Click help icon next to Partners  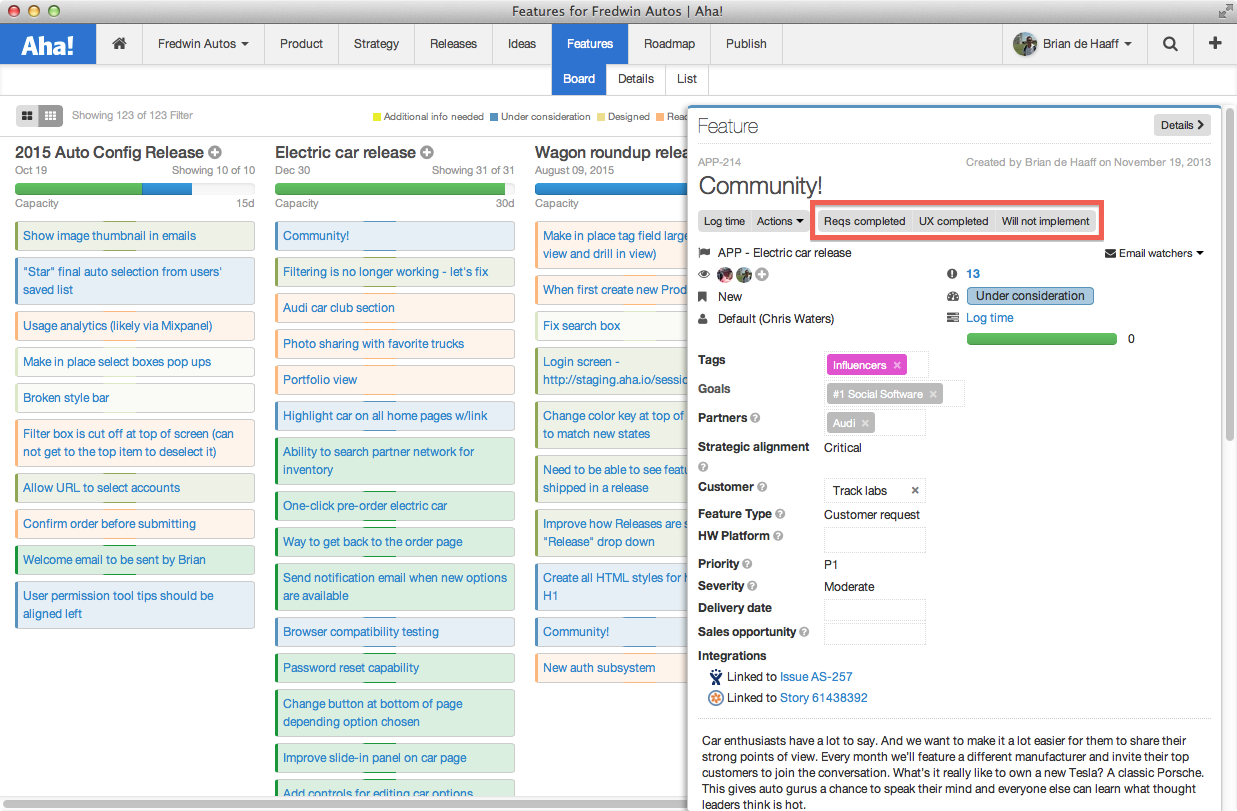(755, 418)
